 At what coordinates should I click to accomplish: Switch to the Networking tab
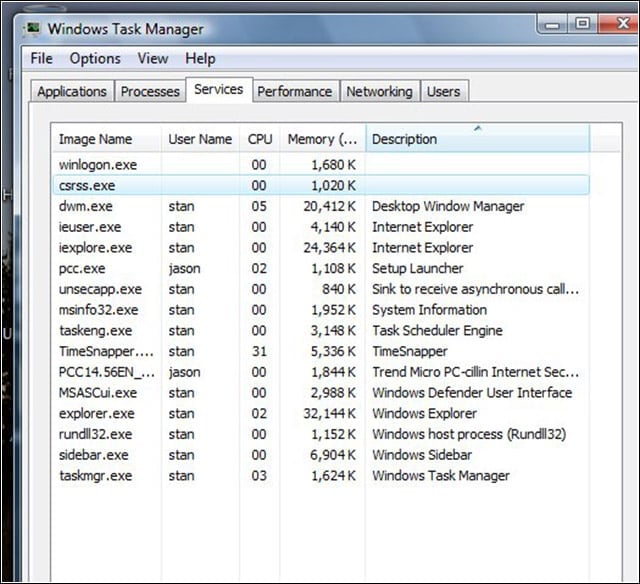tap(379, 91)
